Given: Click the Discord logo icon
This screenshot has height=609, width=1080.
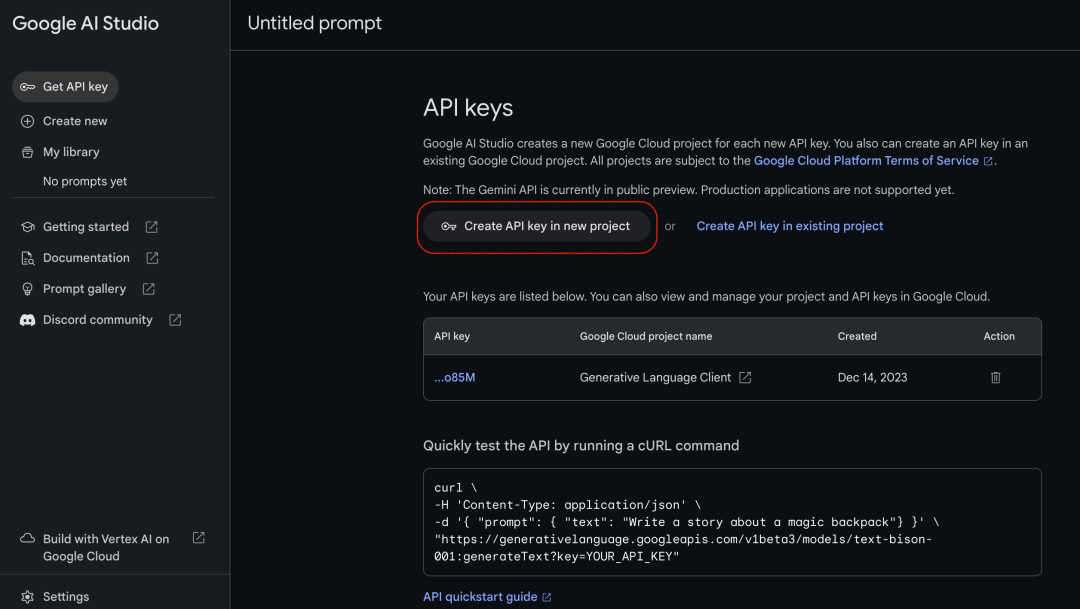Looking at the screenshot, I should tap(28, 320).
